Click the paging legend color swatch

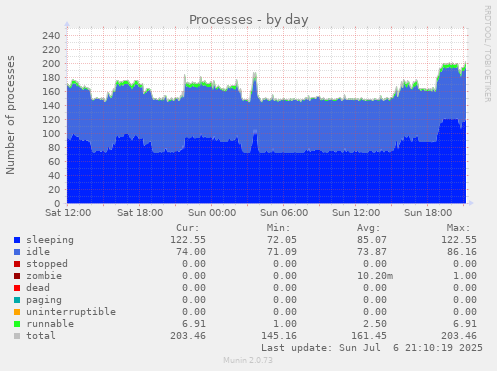click(17, 300)
